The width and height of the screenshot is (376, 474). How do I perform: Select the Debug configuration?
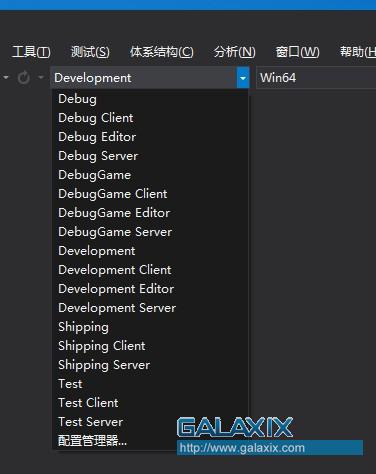[150, 99]
